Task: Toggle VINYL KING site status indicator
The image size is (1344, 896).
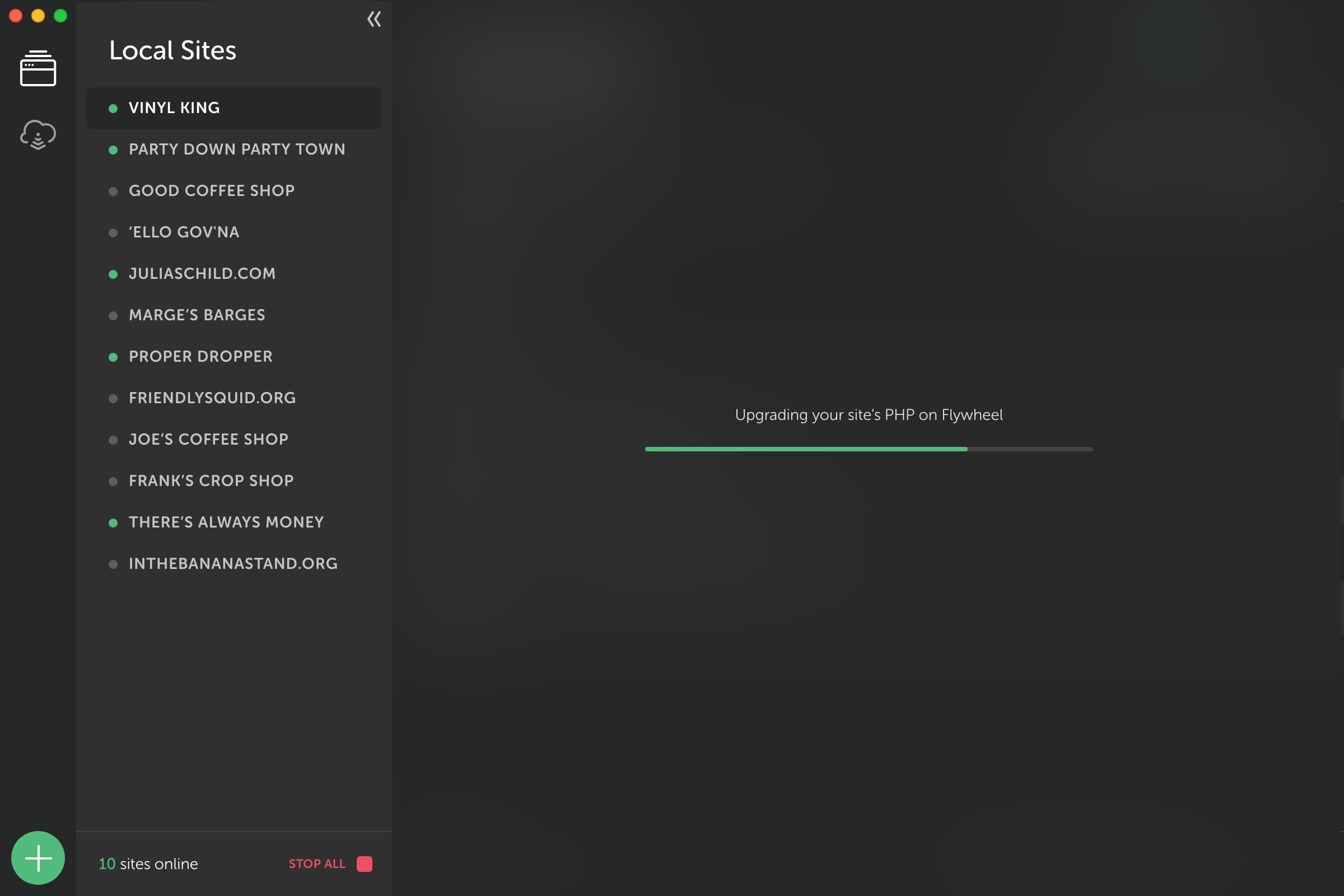Action: coord(113,108)
